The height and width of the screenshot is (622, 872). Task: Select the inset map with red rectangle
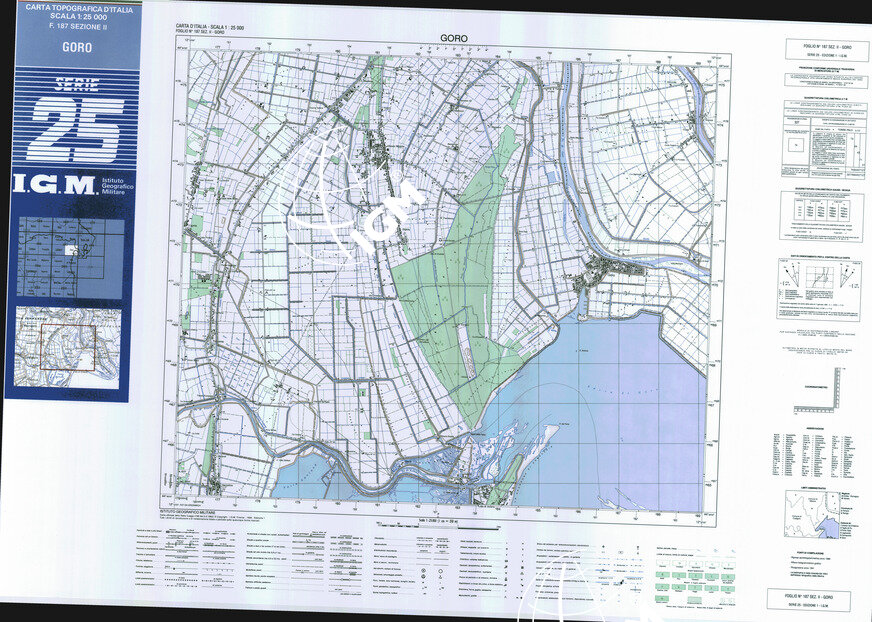tap(67, 348)
